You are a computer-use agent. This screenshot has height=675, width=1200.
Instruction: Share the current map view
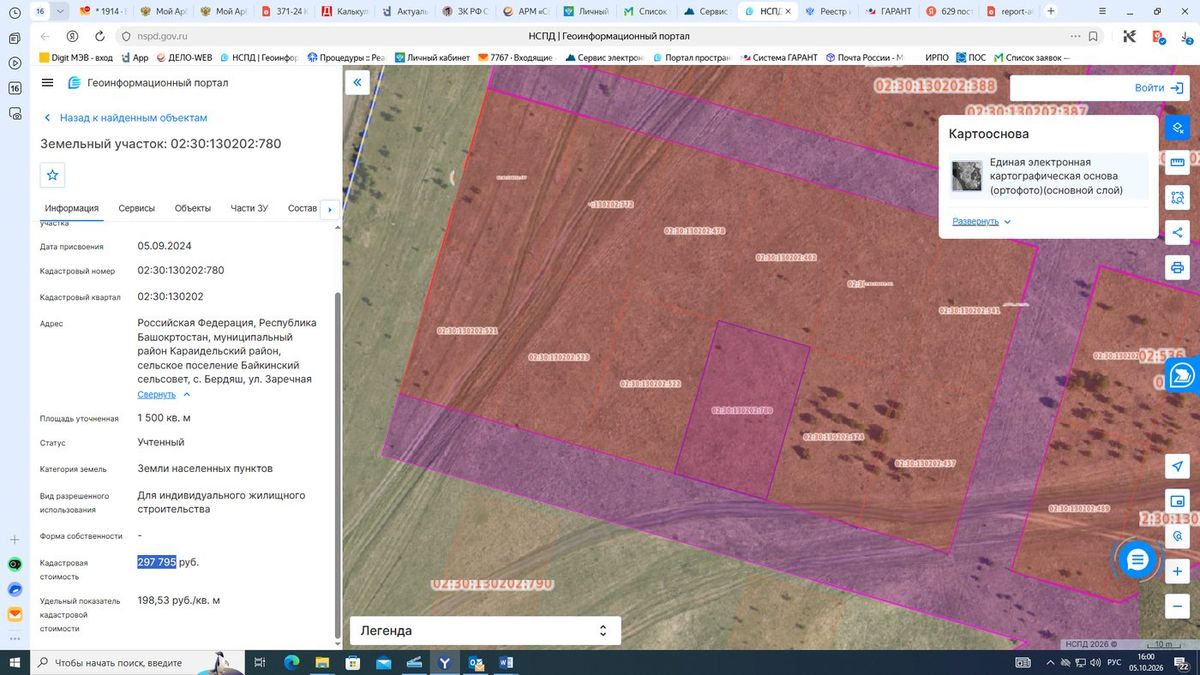[x=1177, y=233]
